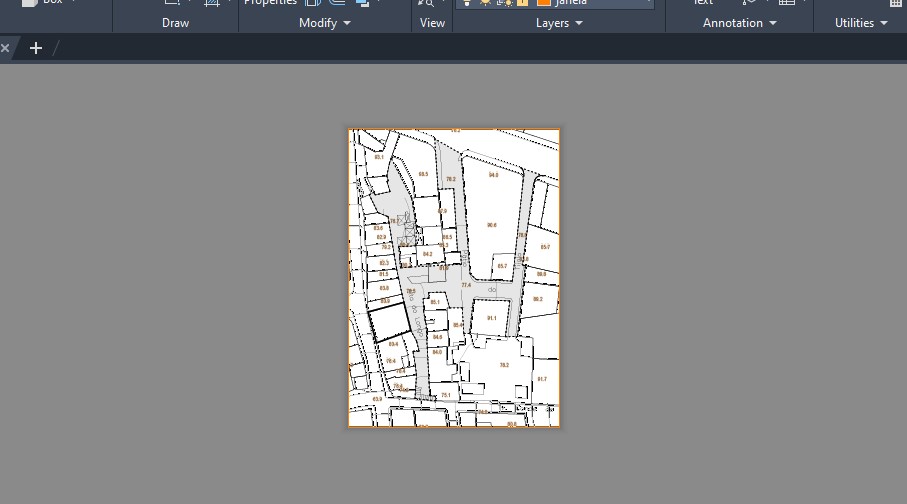Viewport: 907px width, 504px height.
Task: Click the View panel label
Action: click(432, 23)
